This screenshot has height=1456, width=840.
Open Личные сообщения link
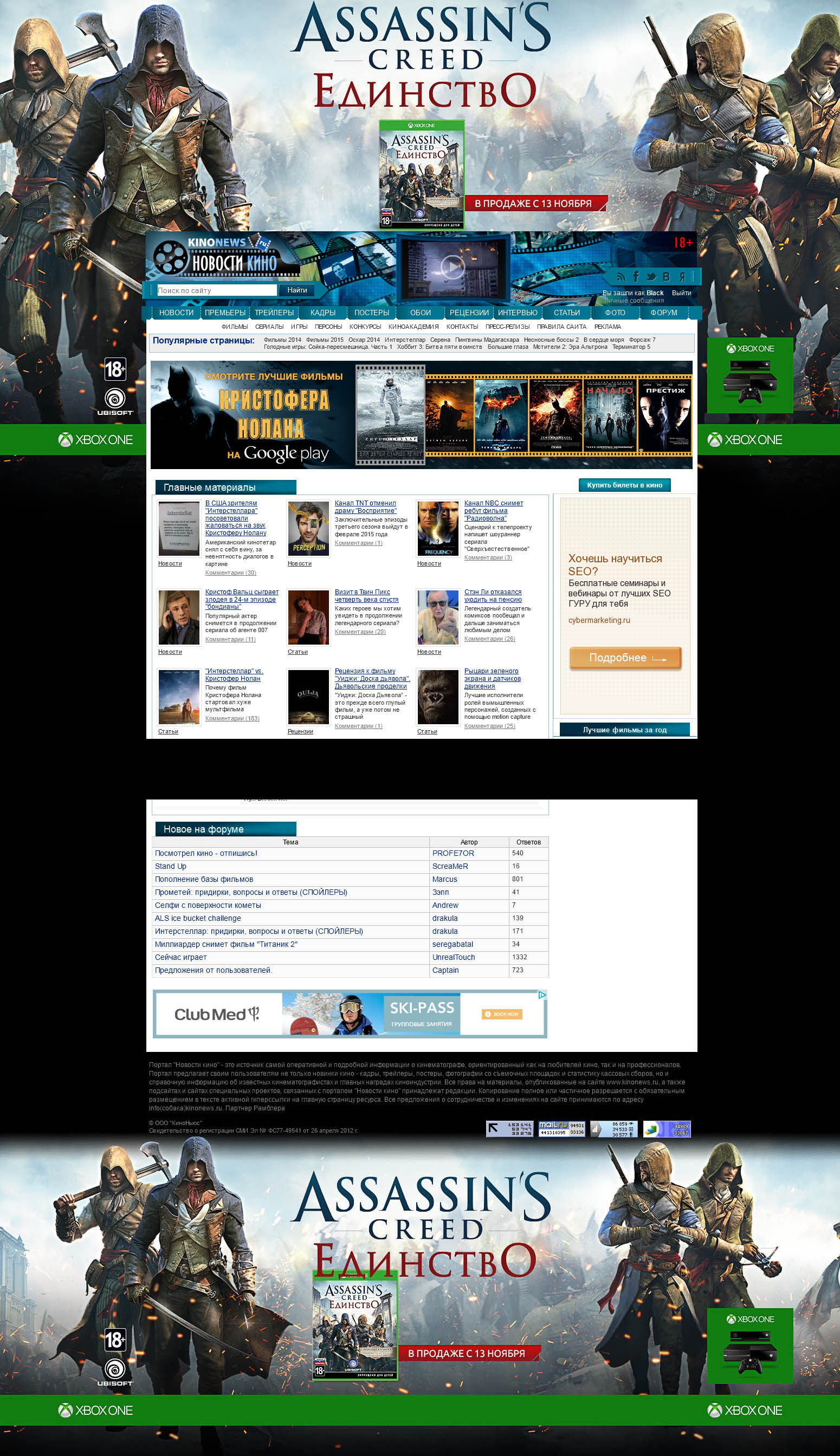coord(634,301)
